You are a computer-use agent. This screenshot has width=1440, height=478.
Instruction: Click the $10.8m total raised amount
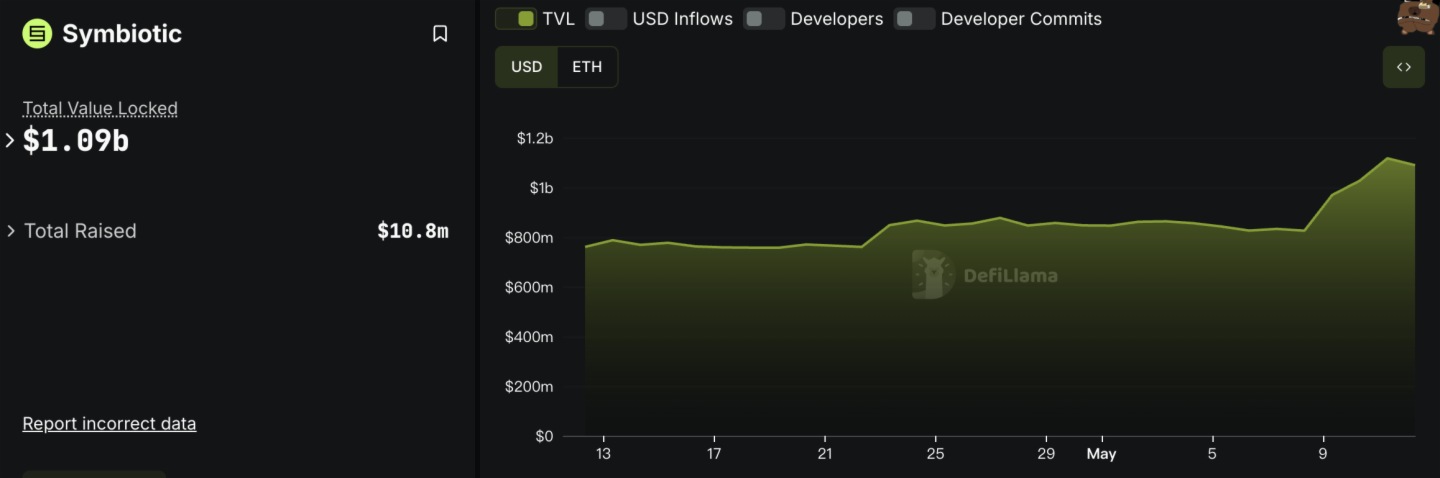(412, 231)
